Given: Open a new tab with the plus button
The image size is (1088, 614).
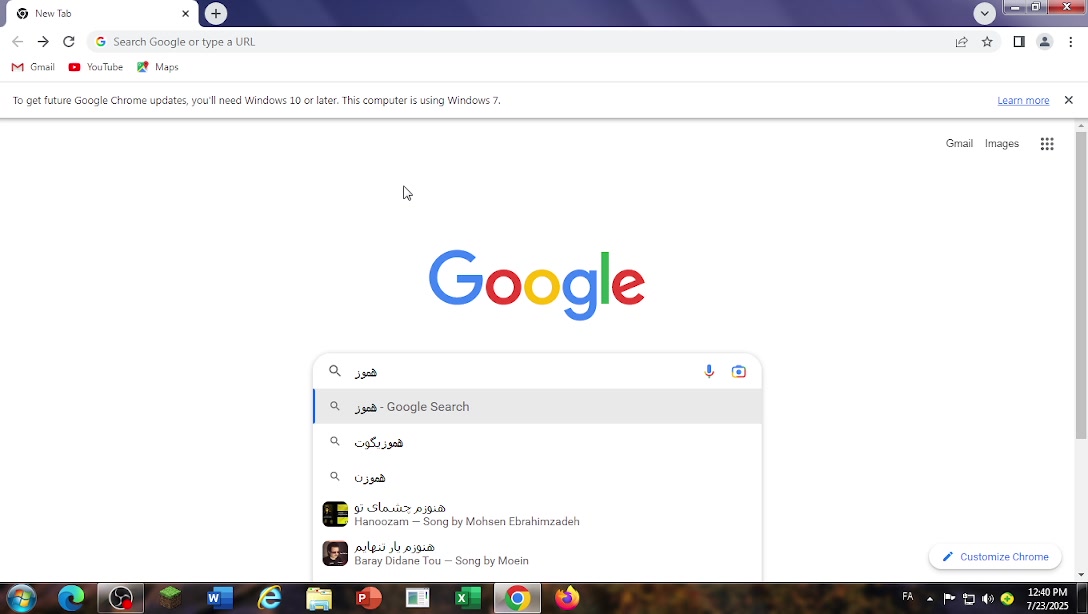Looking at the screenshot, I should [216, 13].
